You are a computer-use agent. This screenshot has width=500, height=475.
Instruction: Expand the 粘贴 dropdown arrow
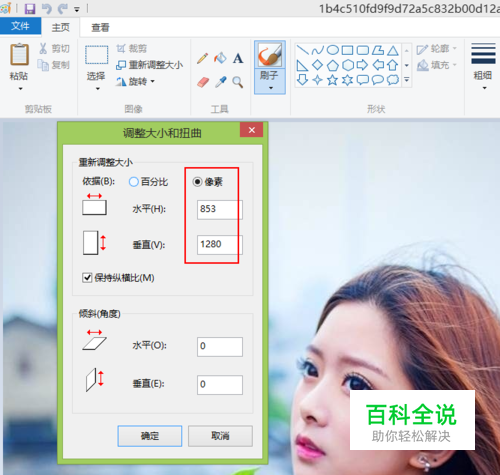coord(20,89)
